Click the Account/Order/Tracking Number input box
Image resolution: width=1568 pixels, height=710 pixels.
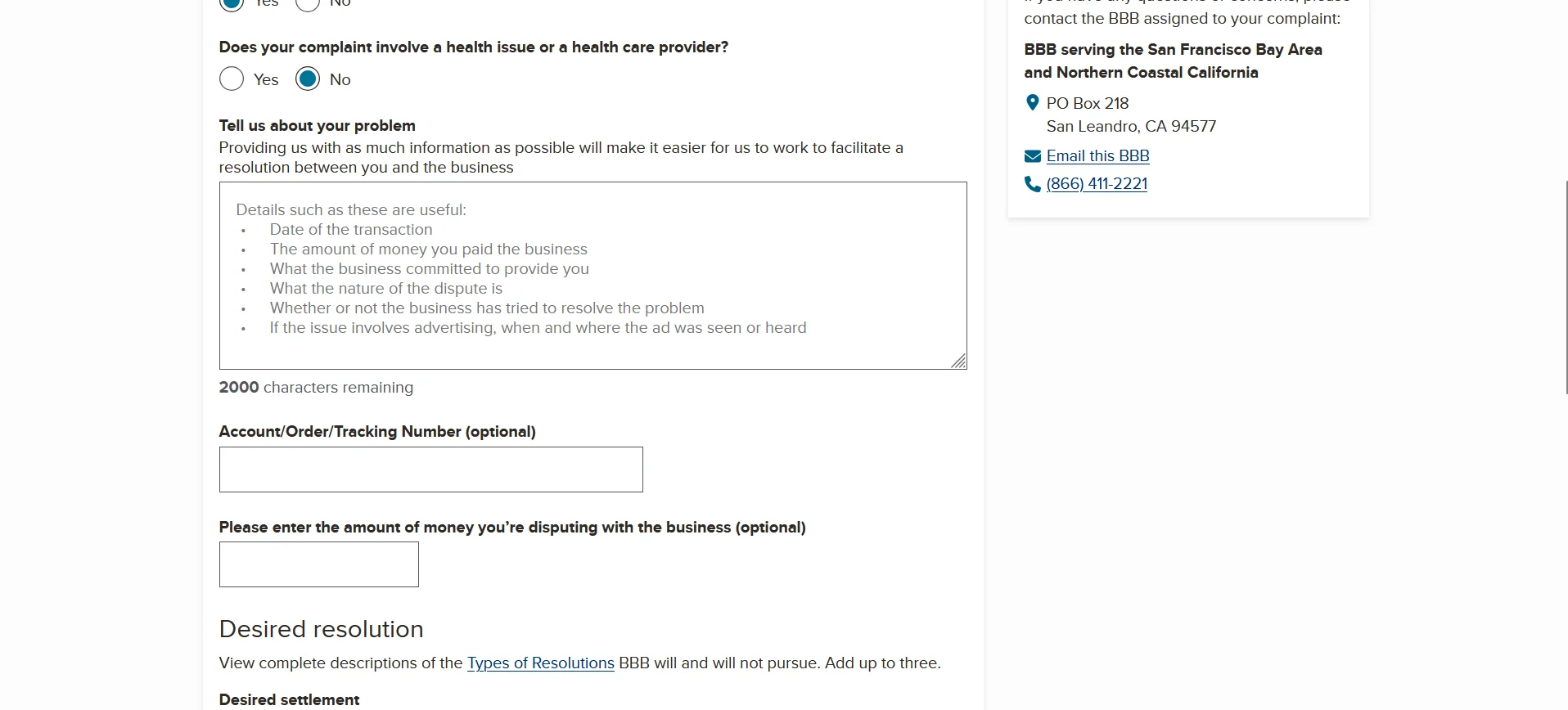tap(430, 470)
